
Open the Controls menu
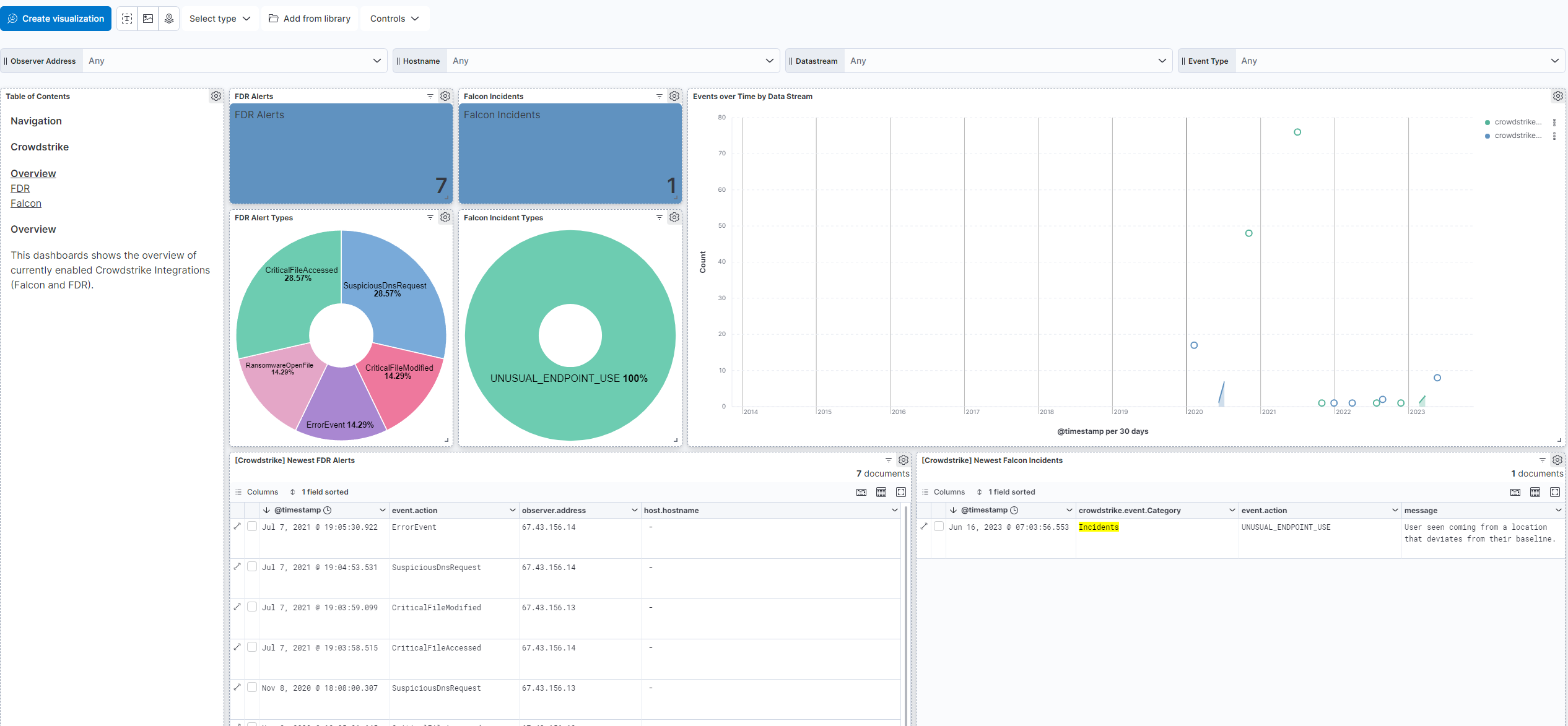[394, 19]
